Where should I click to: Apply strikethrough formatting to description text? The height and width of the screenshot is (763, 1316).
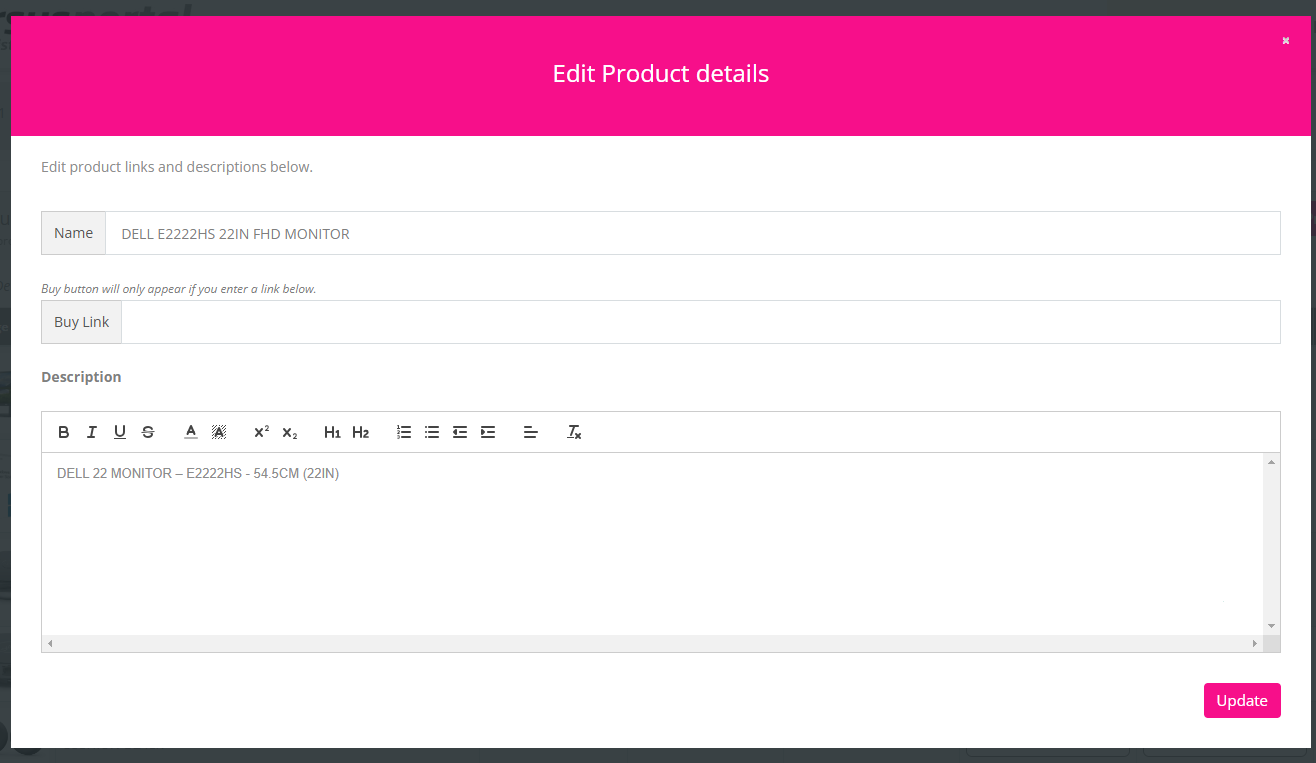148,432
